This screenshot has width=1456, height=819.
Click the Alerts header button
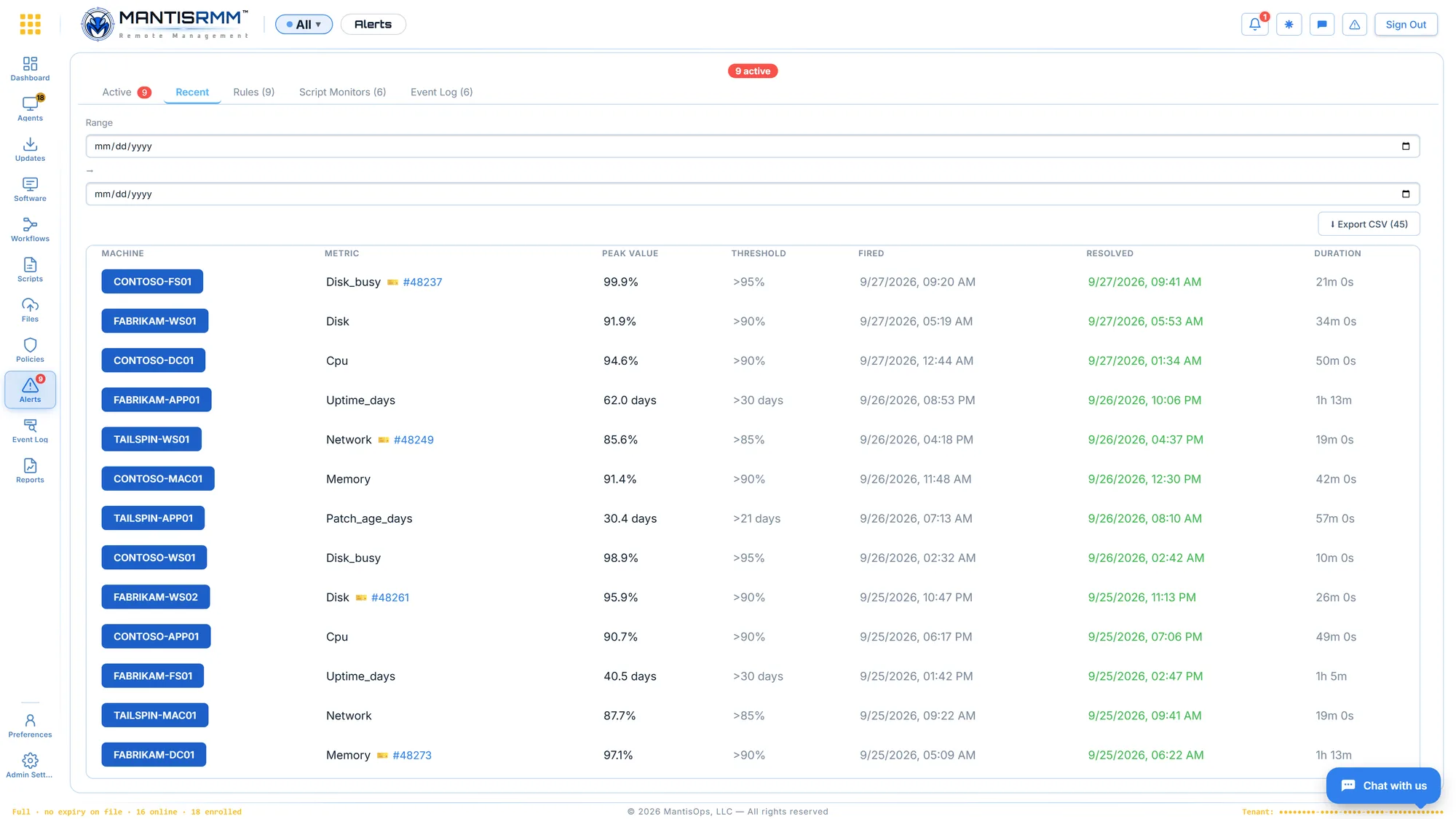[373, 24]
